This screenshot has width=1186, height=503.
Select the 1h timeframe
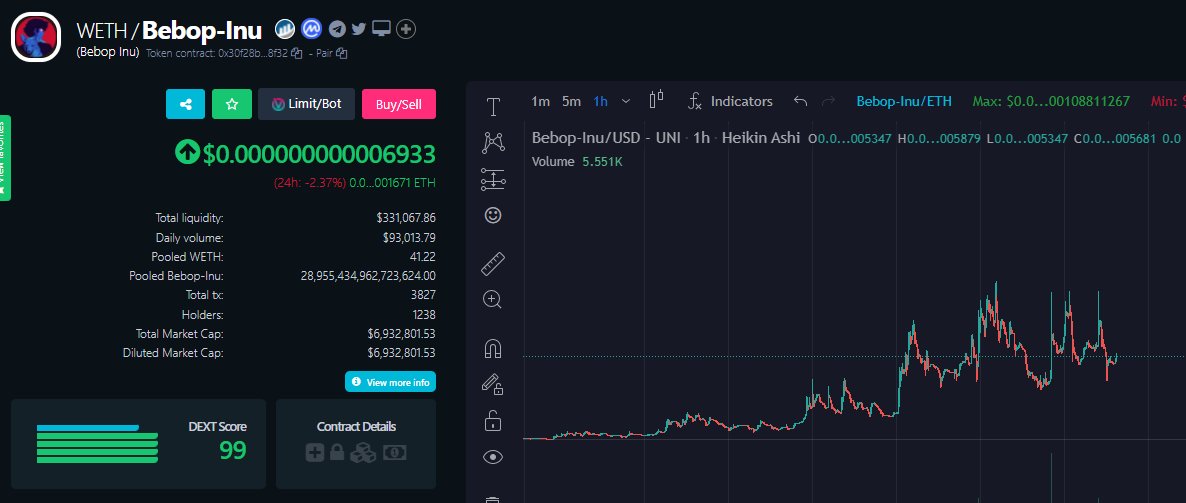601,101
